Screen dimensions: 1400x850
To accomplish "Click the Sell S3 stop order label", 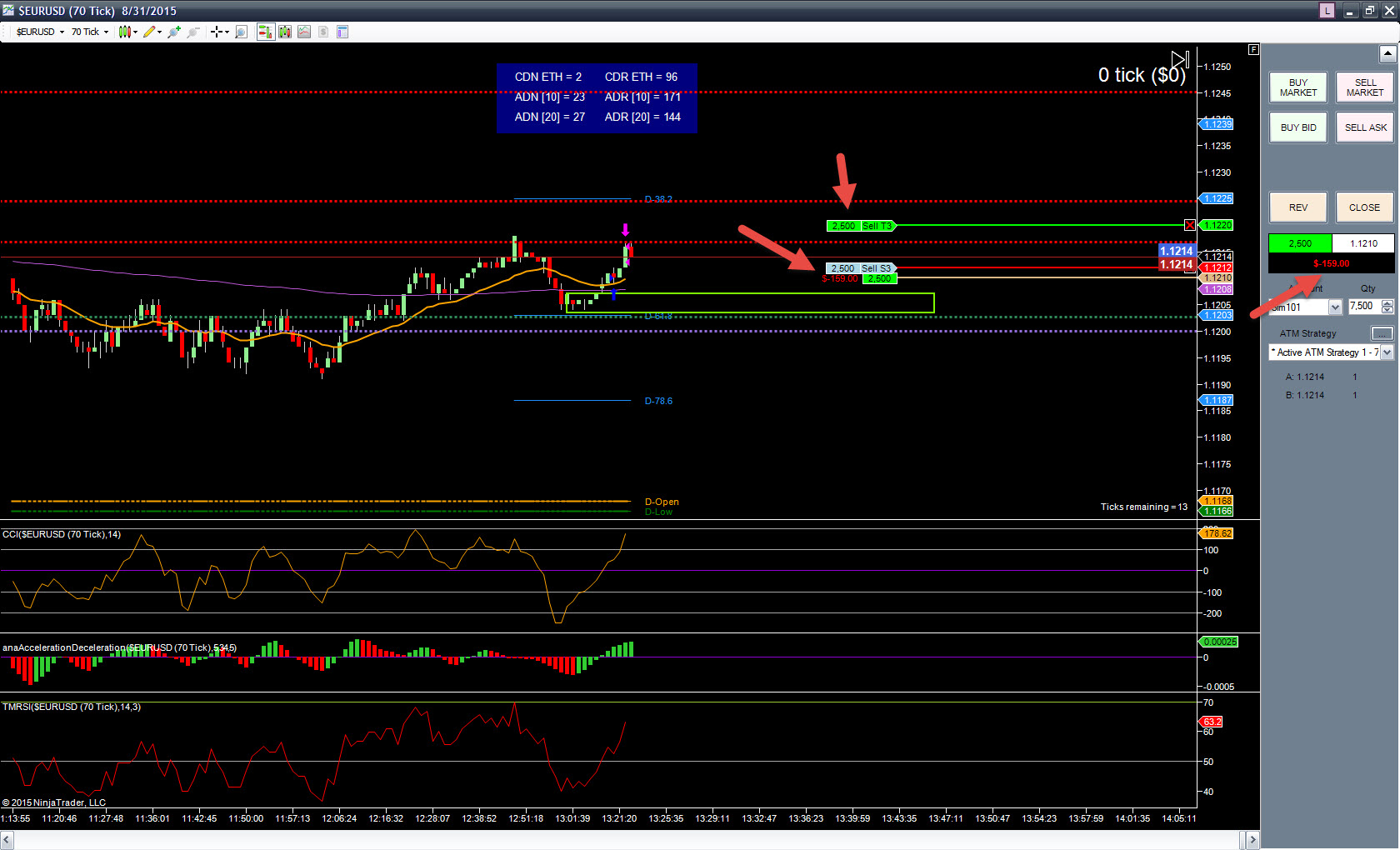I will (x=861, y=268).
